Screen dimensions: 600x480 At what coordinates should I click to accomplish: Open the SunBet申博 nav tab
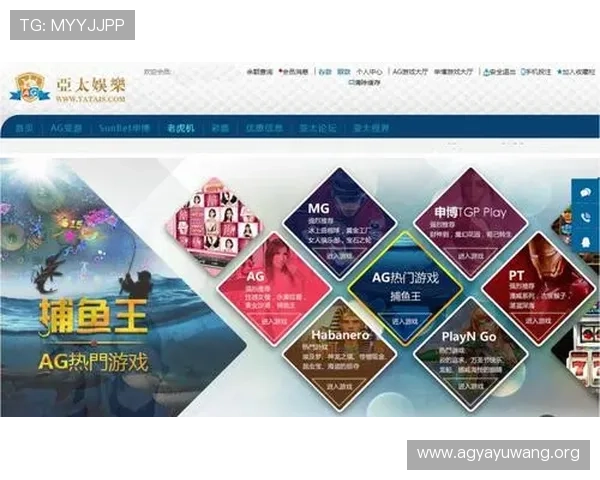(124, 128)
